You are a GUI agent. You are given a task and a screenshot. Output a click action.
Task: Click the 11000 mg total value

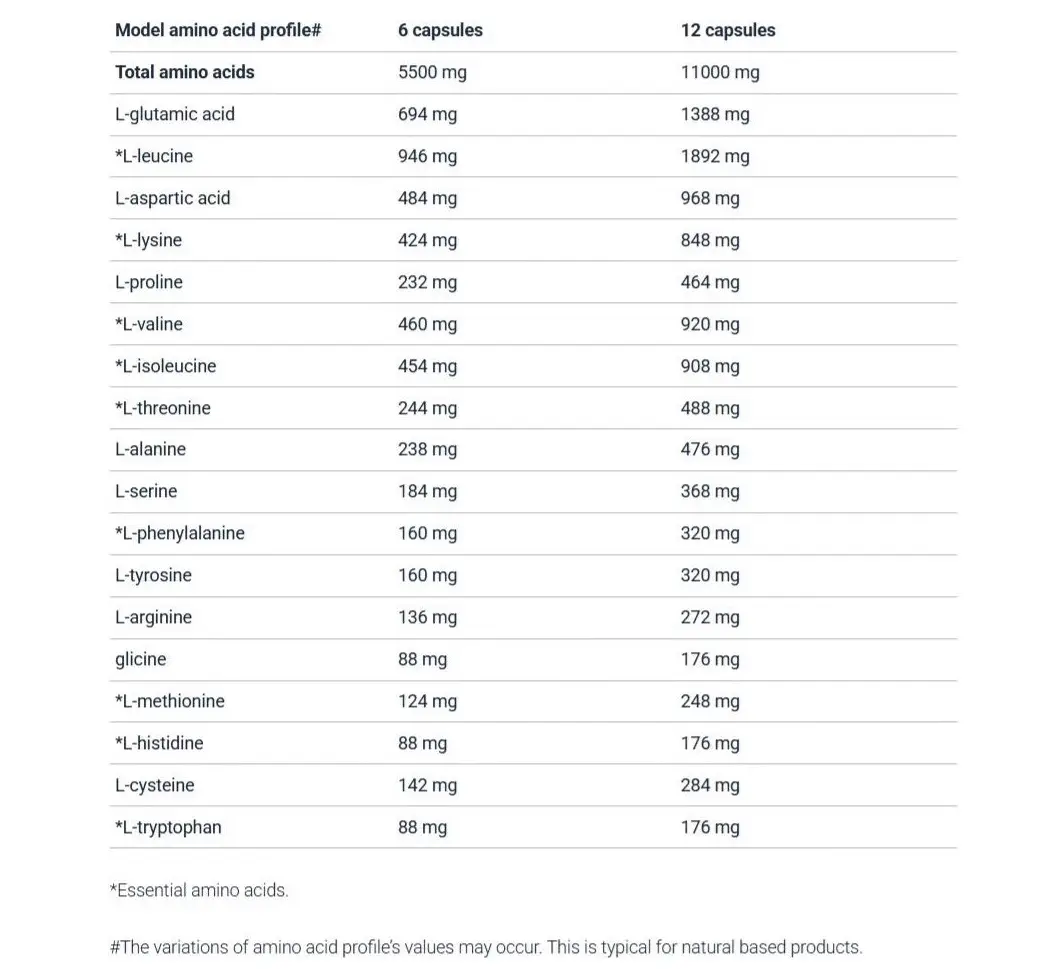[720, 72]
